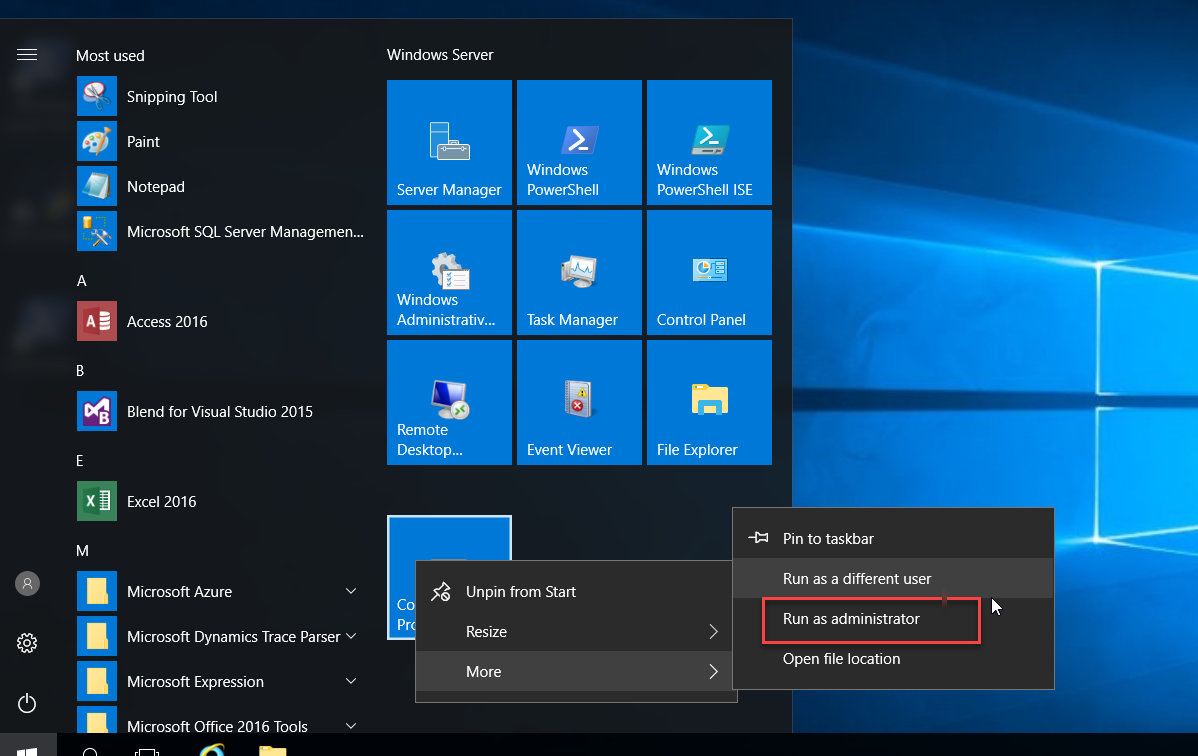
Task: Open the Resize submenu
Action: 576,631
